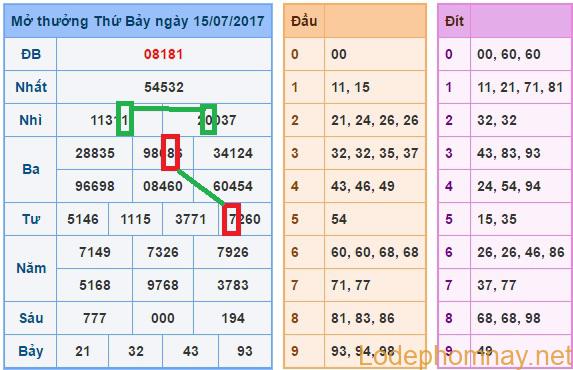Click the date header 15/07/2017
573x370 pixels.
228,21
